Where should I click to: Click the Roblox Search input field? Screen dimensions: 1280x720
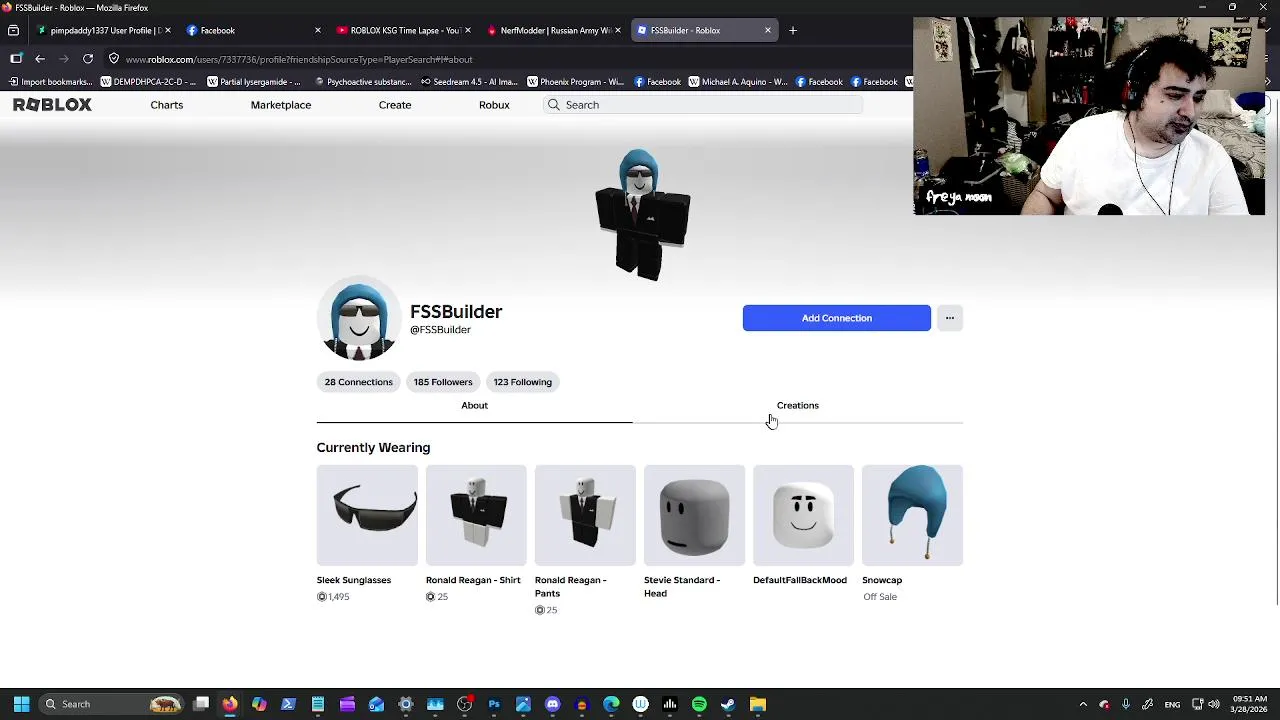(703, 105)
